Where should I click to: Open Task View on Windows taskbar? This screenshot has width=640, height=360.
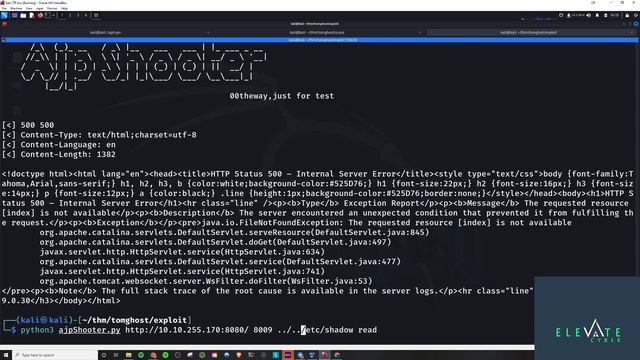116,355
